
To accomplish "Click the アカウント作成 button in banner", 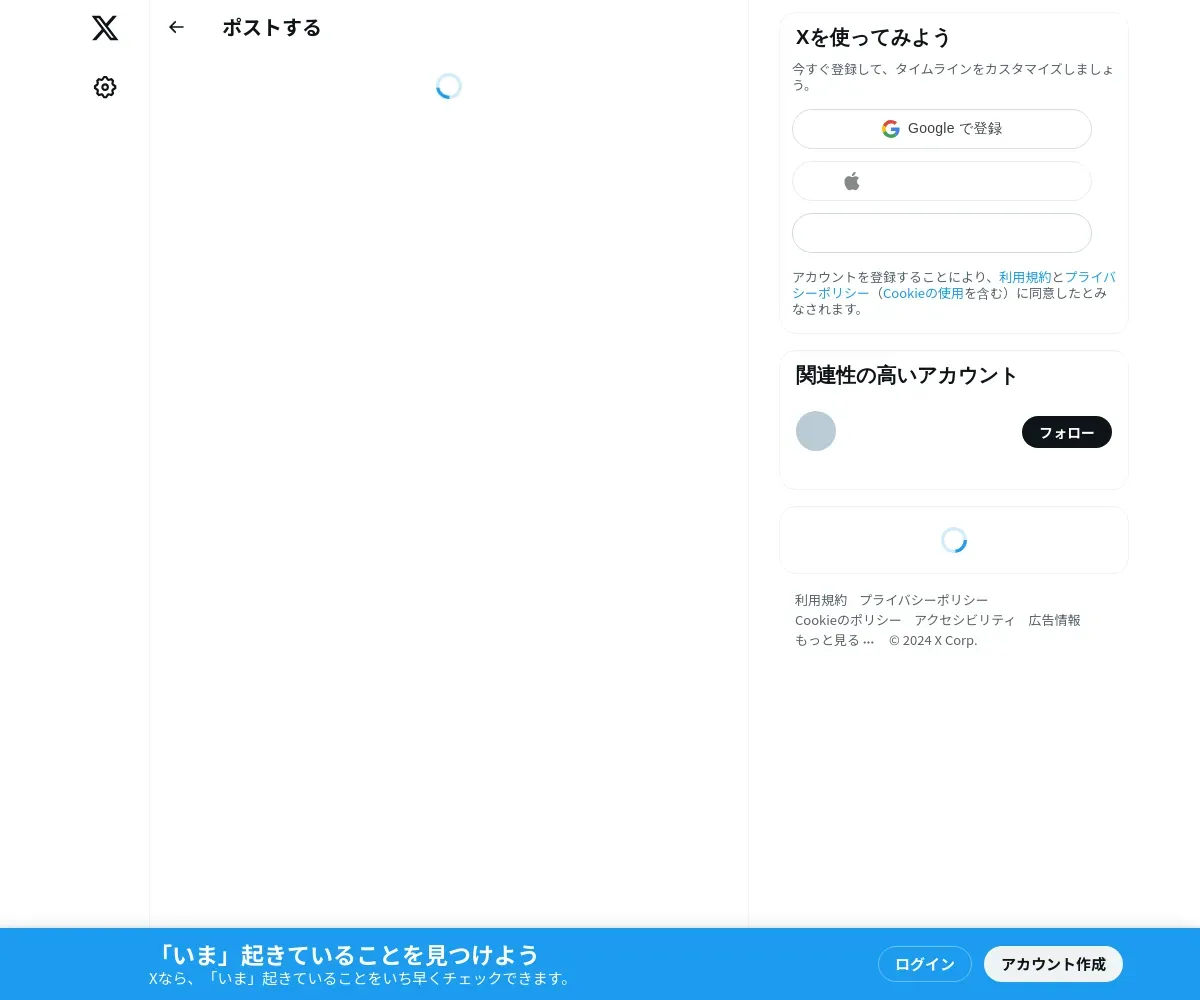I will pyautogui.click(x=1054, y=964).
